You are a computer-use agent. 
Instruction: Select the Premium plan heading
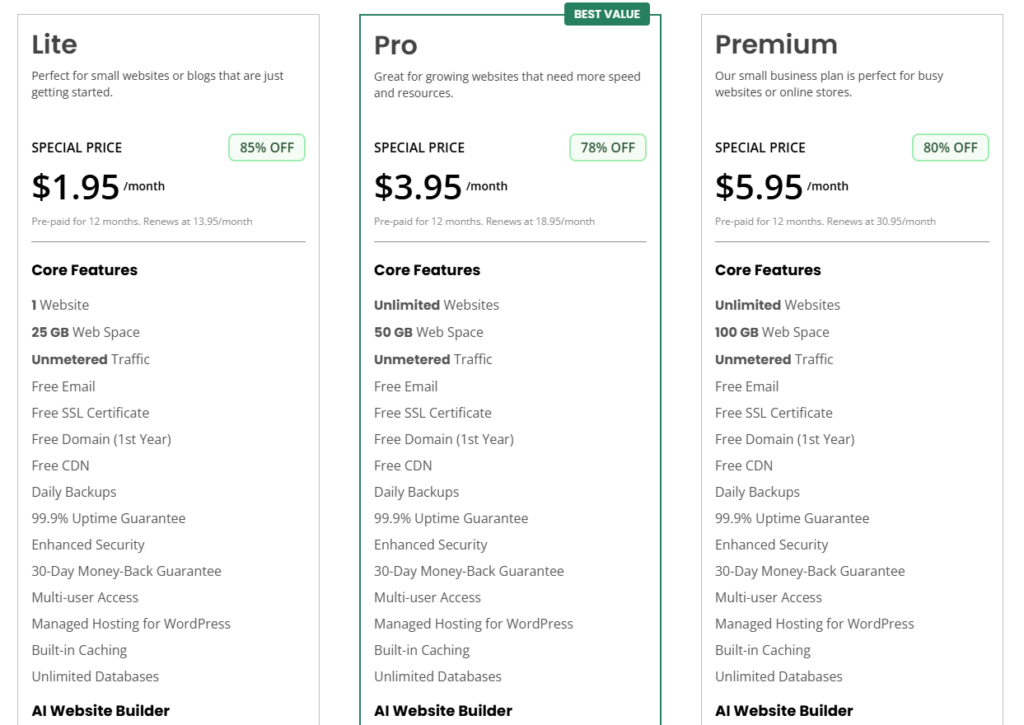click(776, 44)
